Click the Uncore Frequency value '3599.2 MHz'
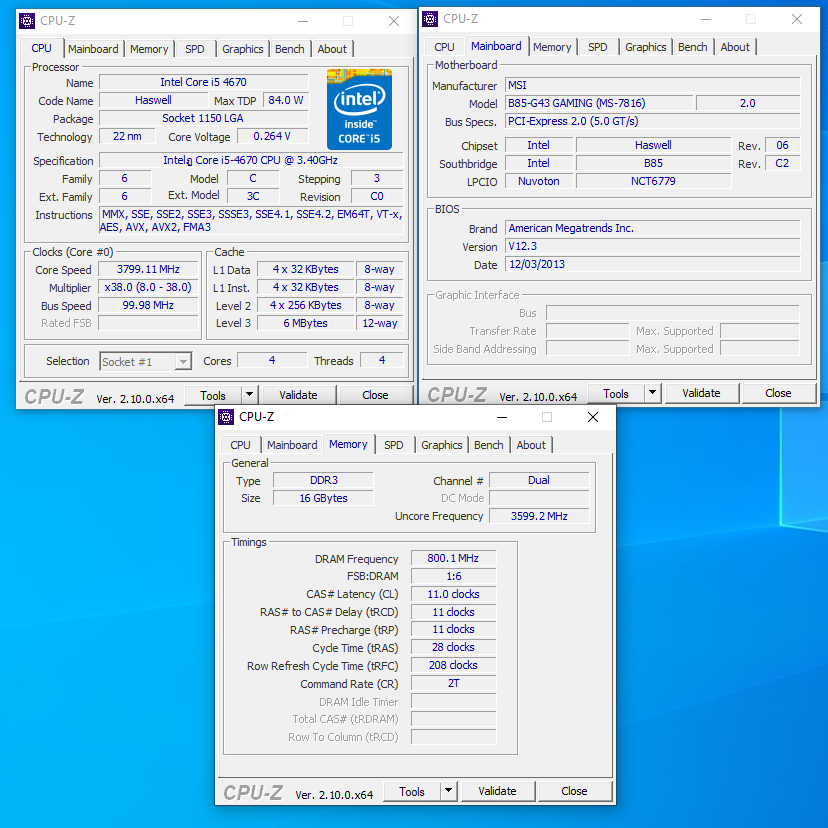 [539, 516]
